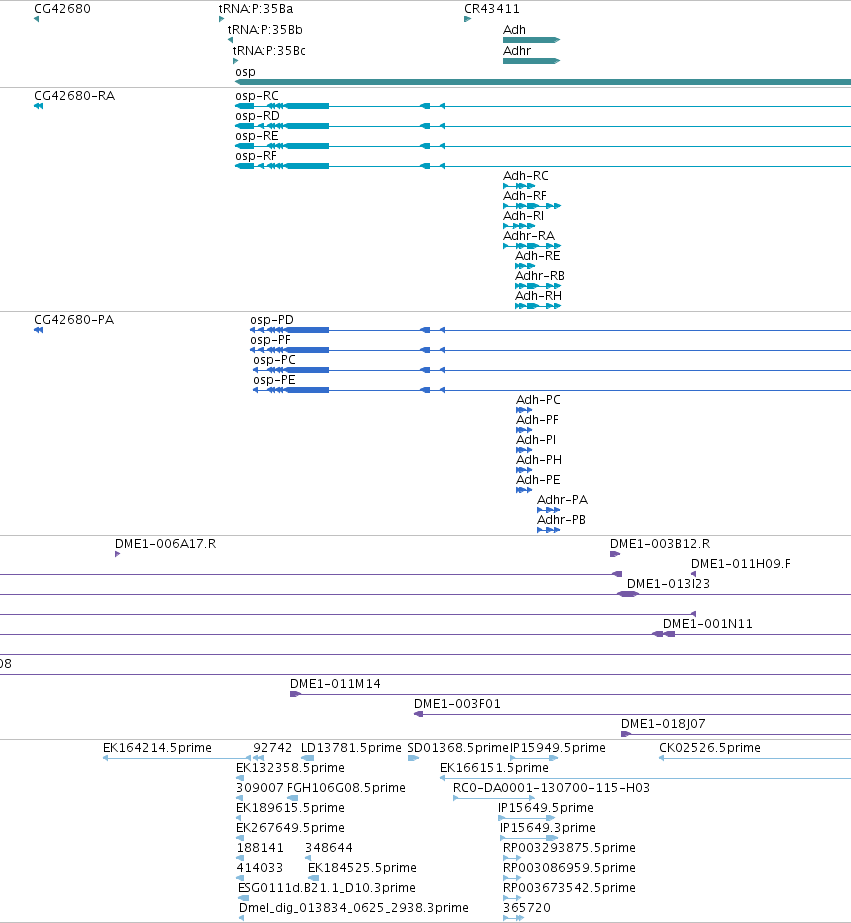Select the Adh-PH protein label

tap(539, 460)
